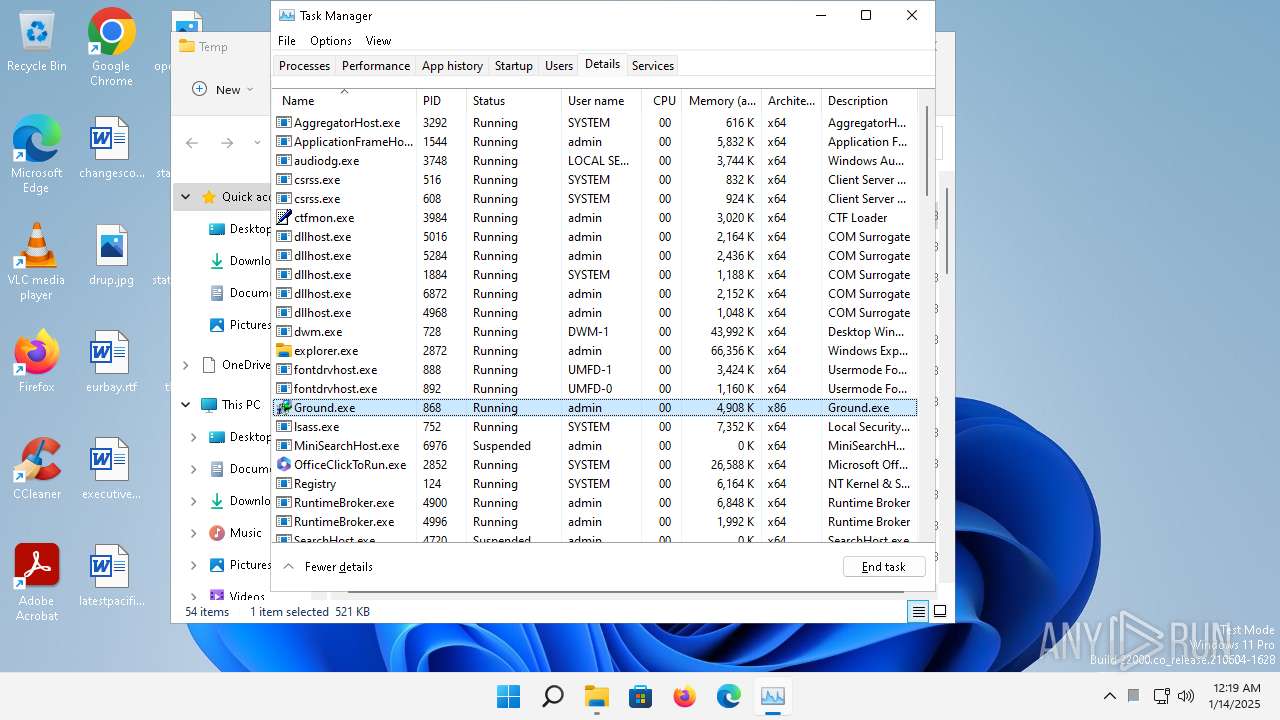Switch to the Users tab

559,66
